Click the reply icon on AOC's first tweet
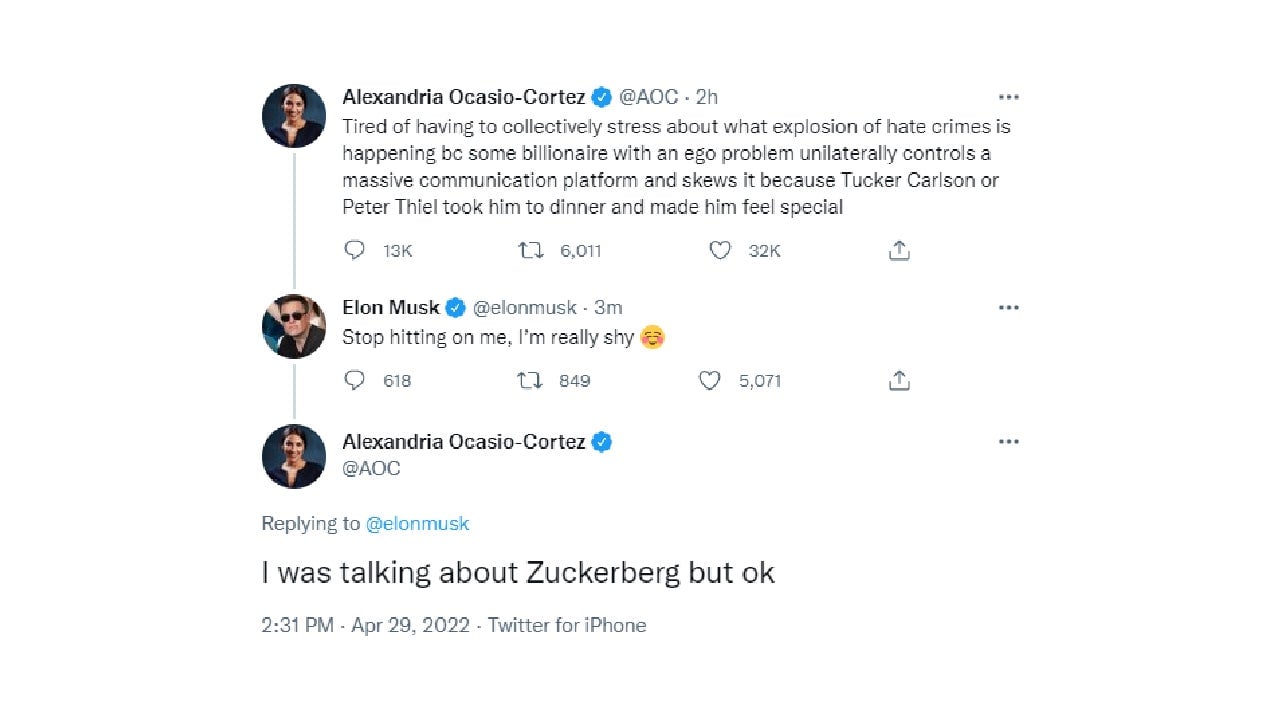The width and height of the screenshot is (1280, 720). tap(354, 251)
